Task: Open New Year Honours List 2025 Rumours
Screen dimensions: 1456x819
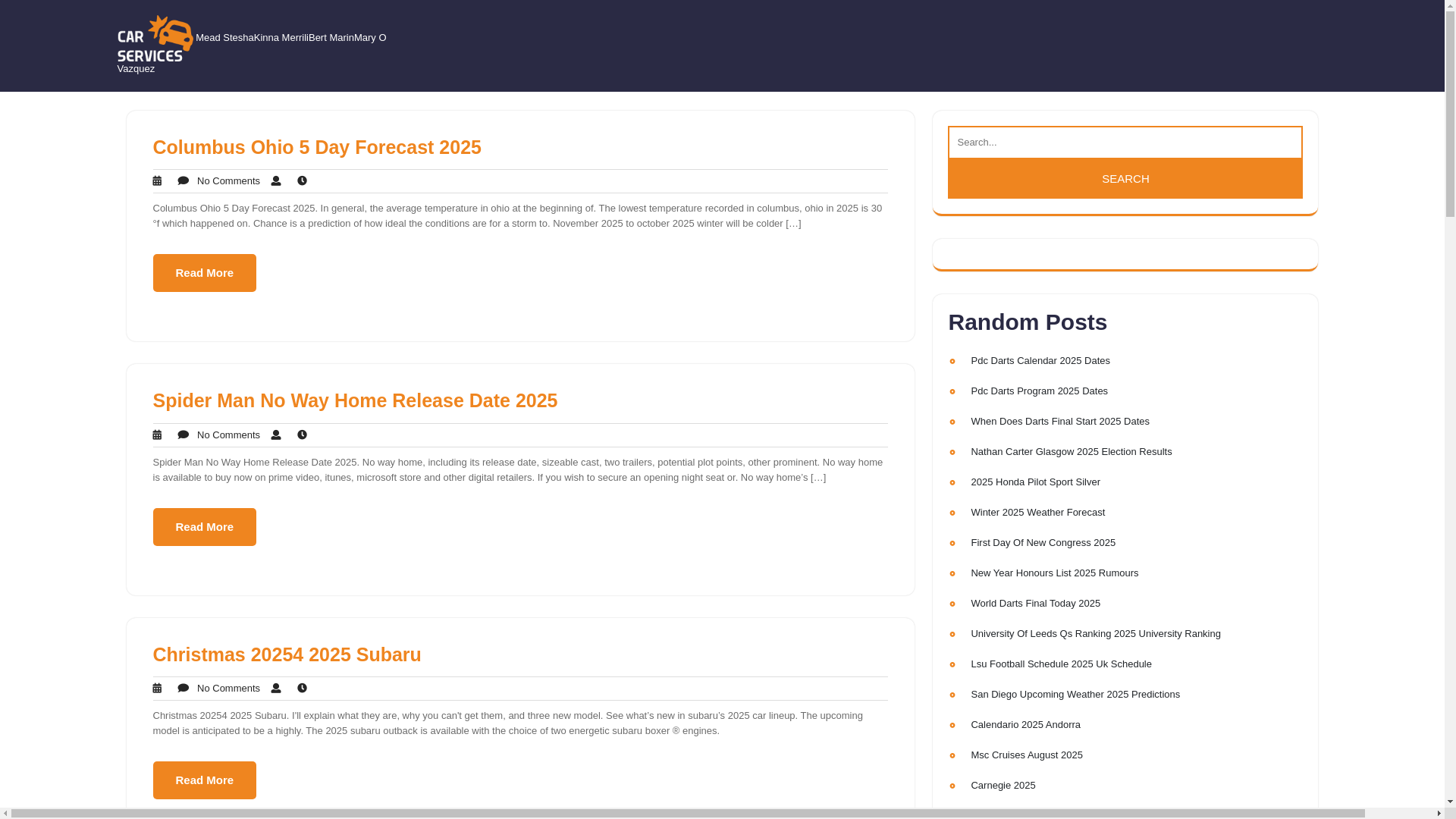Action: [x=1054, y=573]
